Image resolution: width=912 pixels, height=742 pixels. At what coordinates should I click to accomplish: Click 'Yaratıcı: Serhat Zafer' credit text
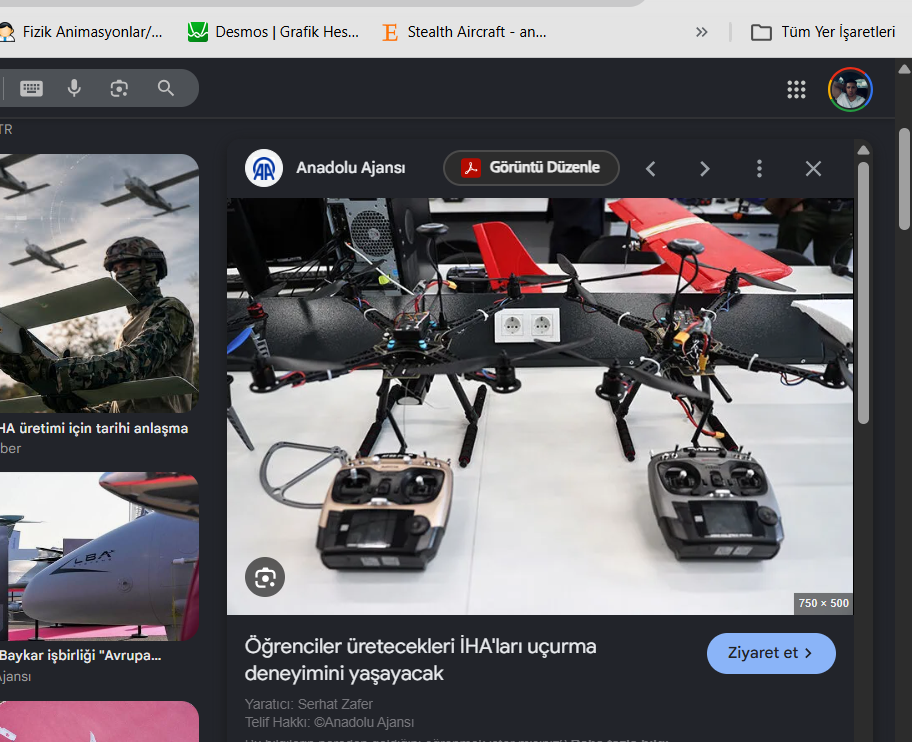pyautogui.click(x=309, y=704)
